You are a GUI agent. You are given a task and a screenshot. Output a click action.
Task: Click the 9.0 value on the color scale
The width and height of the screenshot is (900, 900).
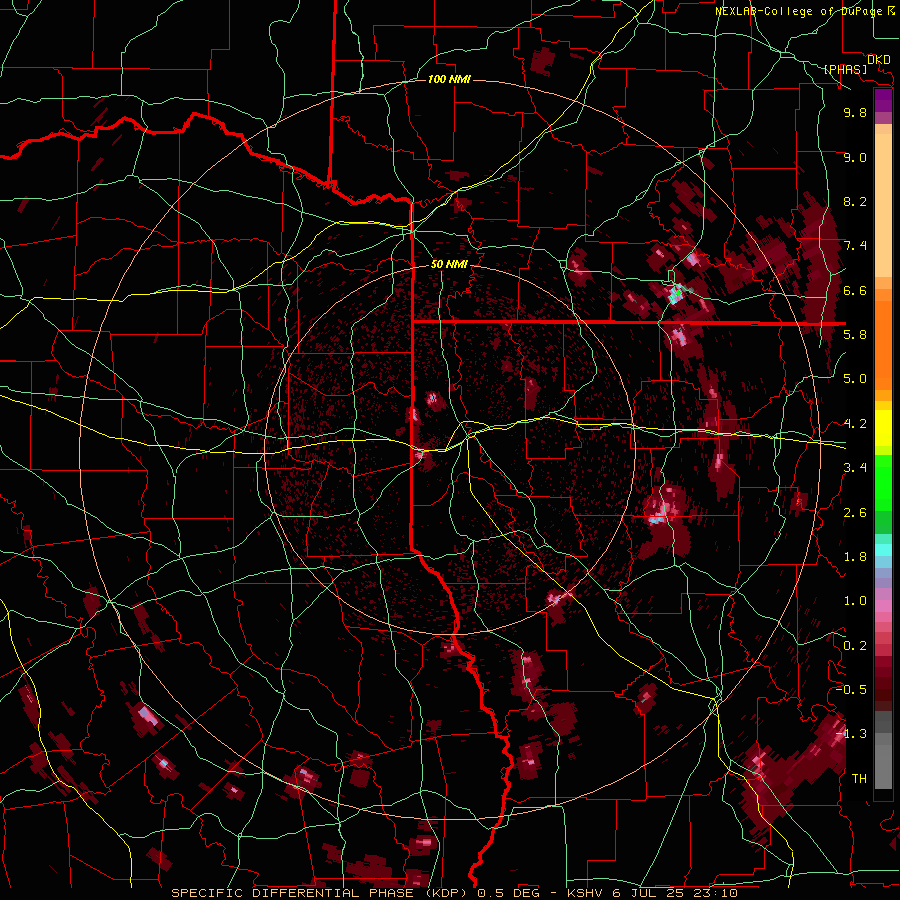(855, 157)
